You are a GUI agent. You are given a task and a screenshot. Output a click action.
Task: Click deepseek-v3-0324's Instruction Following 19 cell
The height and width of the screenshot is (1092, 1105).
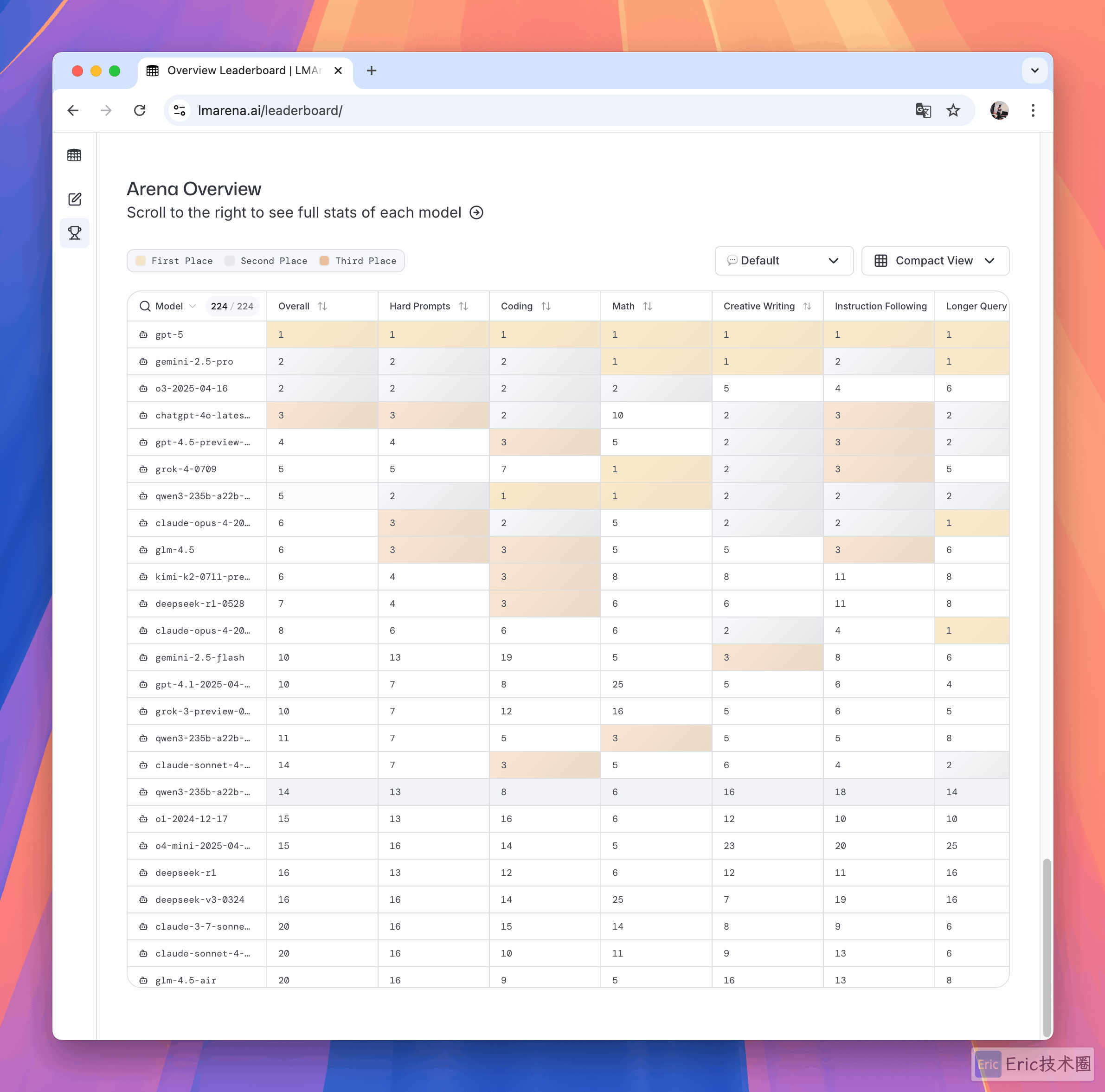click(x=879, y=899)
